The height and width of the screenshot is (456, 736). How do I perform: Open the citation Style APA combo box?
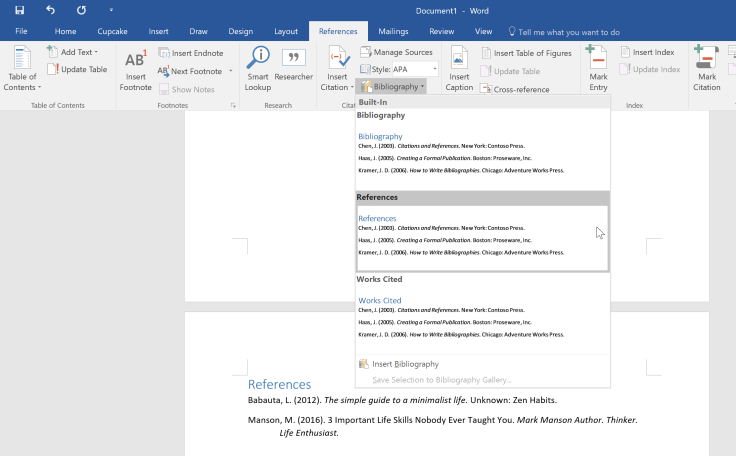click(404, 69)
